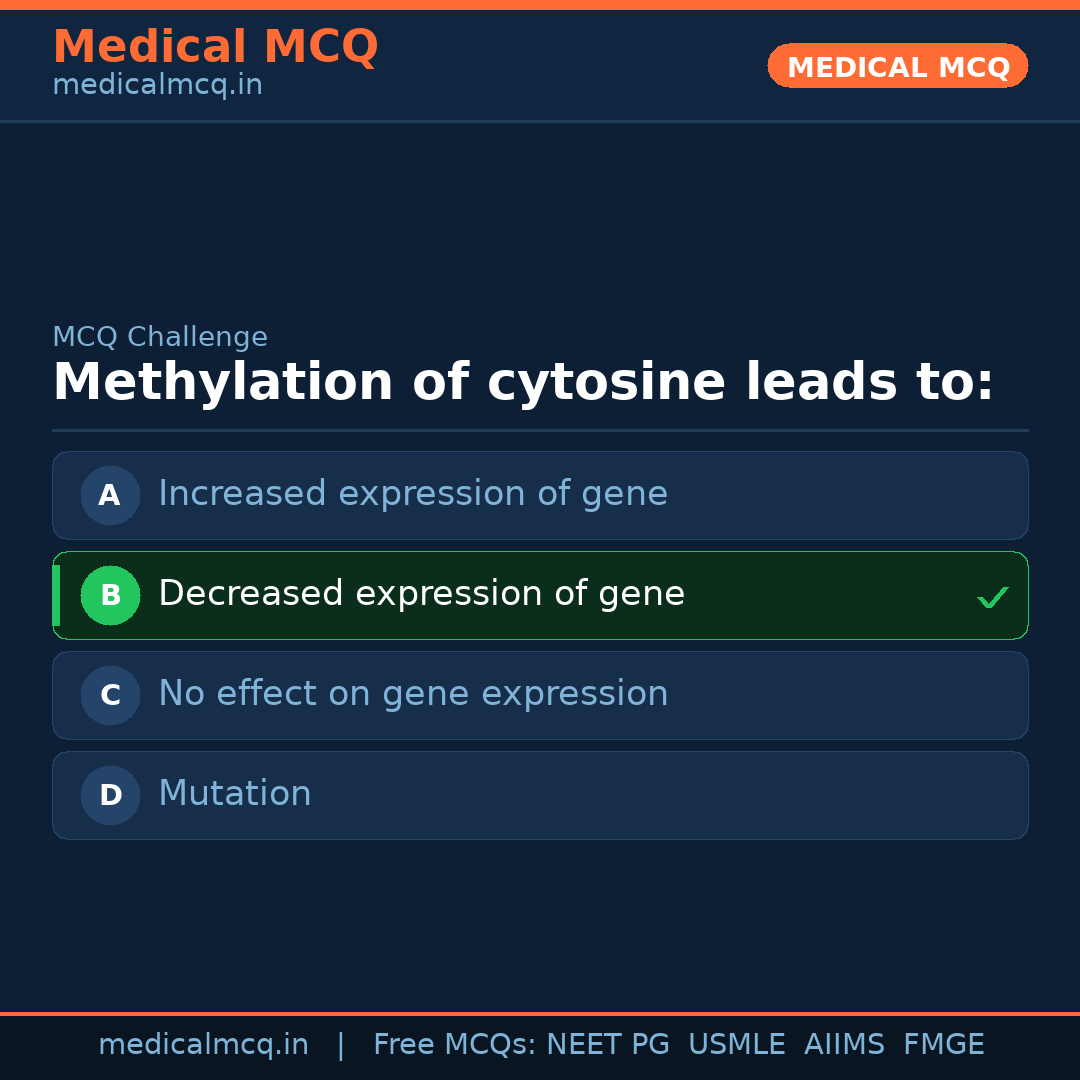Select the letter A circle badge
This screenshot has width=1080, height=1080.
110,495
